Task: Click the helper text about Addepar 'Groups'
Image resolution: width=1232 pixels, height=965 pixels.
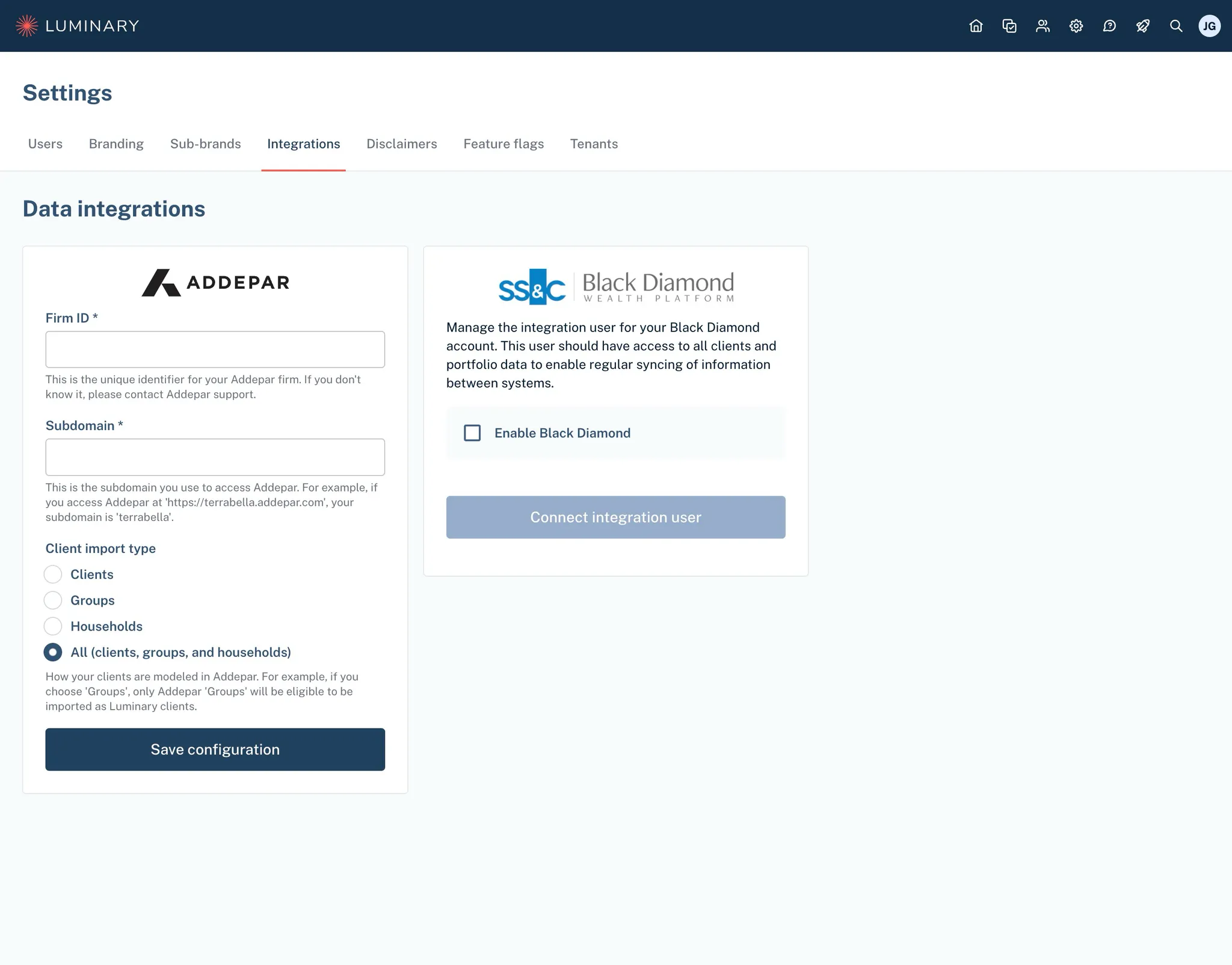Action: point(202,692)
